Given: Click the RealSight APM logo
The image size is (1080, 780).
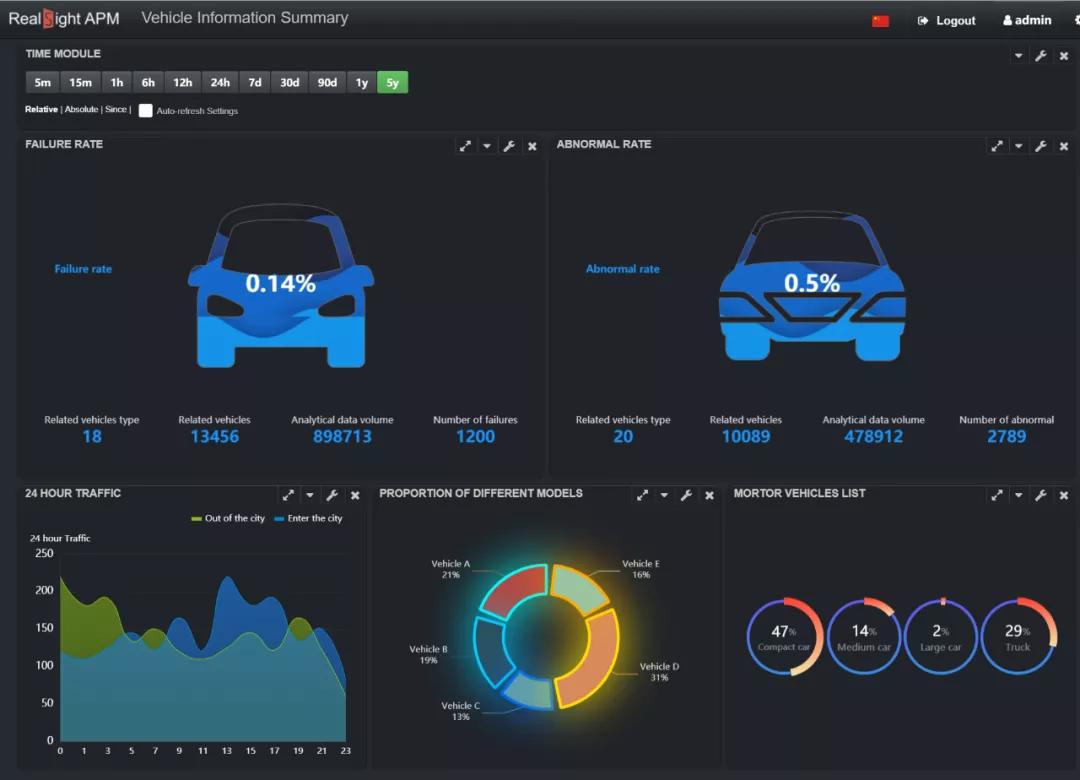Looking at the screenshot, I should [63, 19].
